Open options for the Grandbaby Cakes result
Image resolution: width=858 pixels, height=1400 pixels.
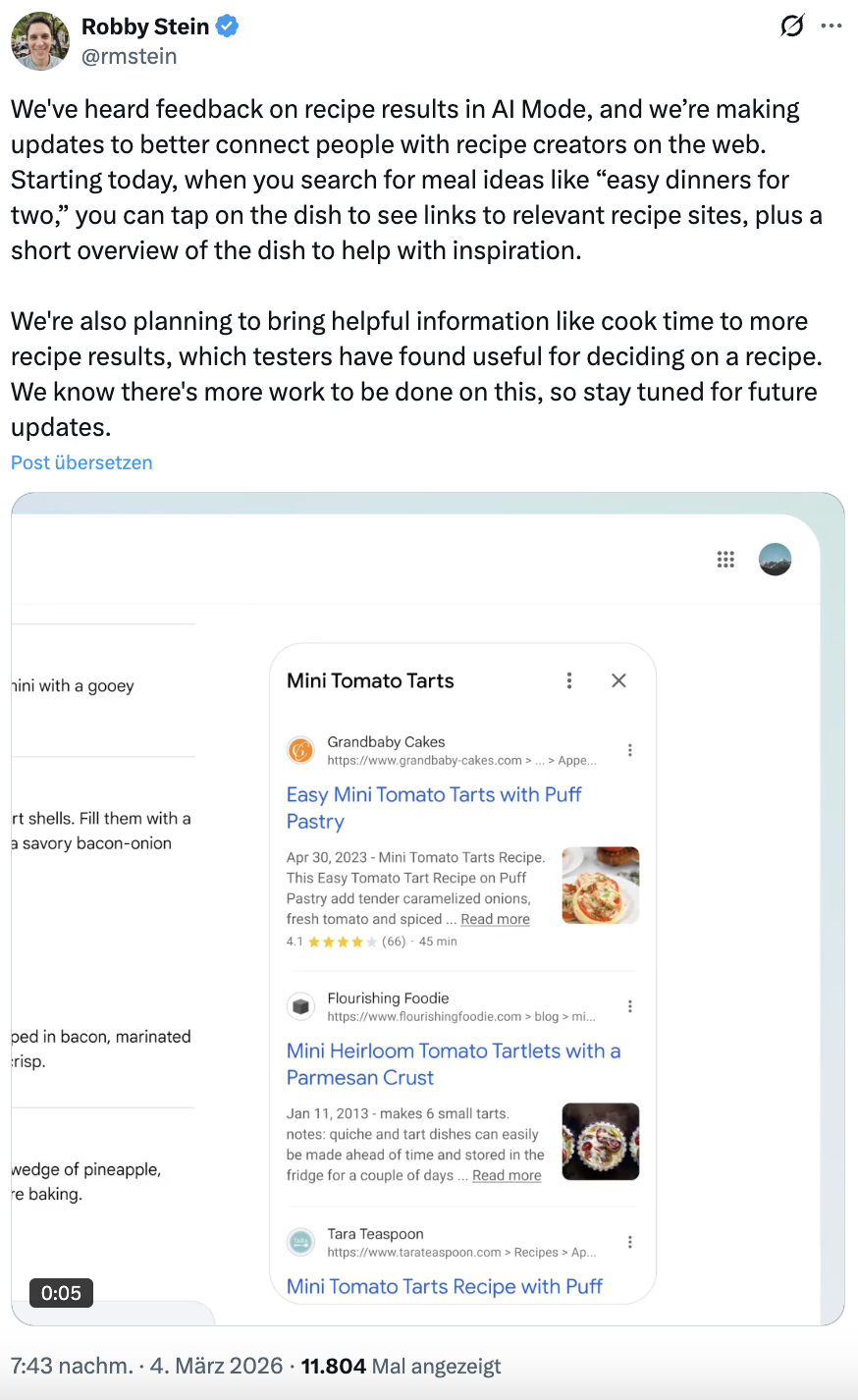coord(630,748)
